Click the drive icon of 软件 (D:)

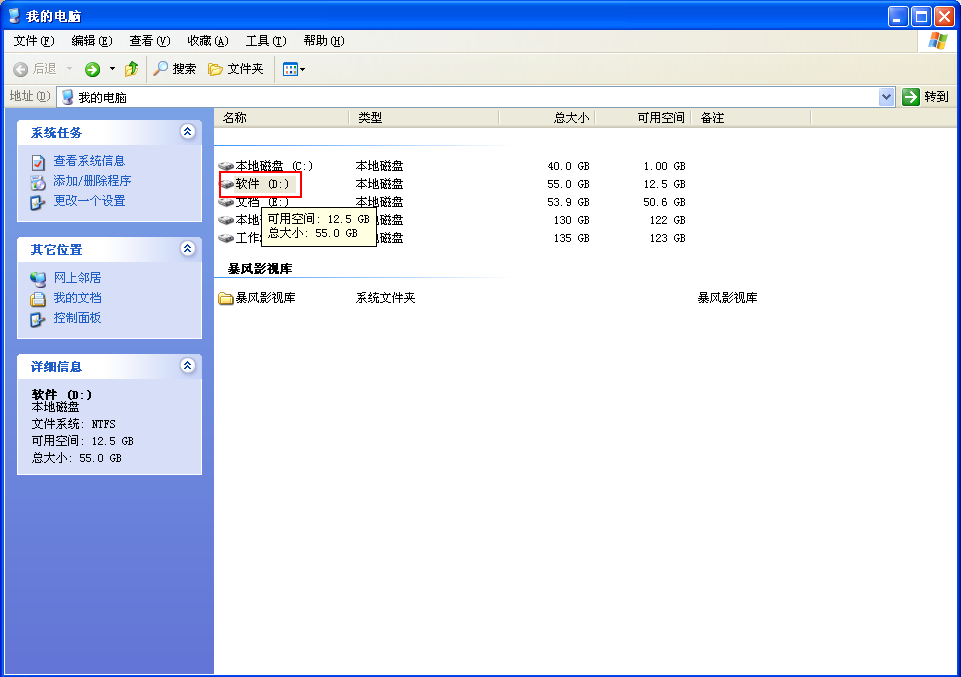point(226,184)
